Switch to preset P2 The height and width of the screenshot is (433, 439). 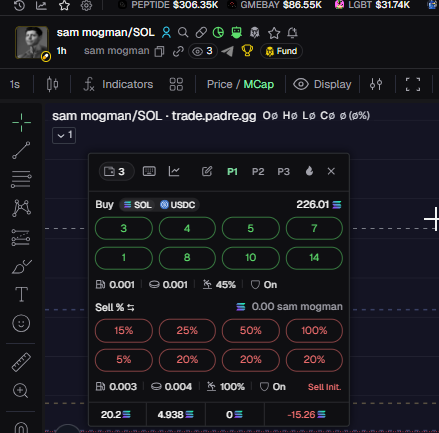click(258, 172)
